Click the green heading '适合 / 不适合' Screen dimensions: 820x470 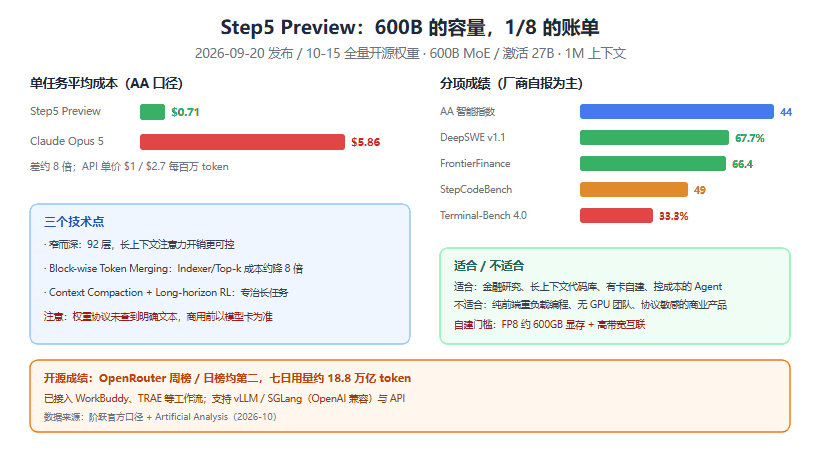(489, 266)
